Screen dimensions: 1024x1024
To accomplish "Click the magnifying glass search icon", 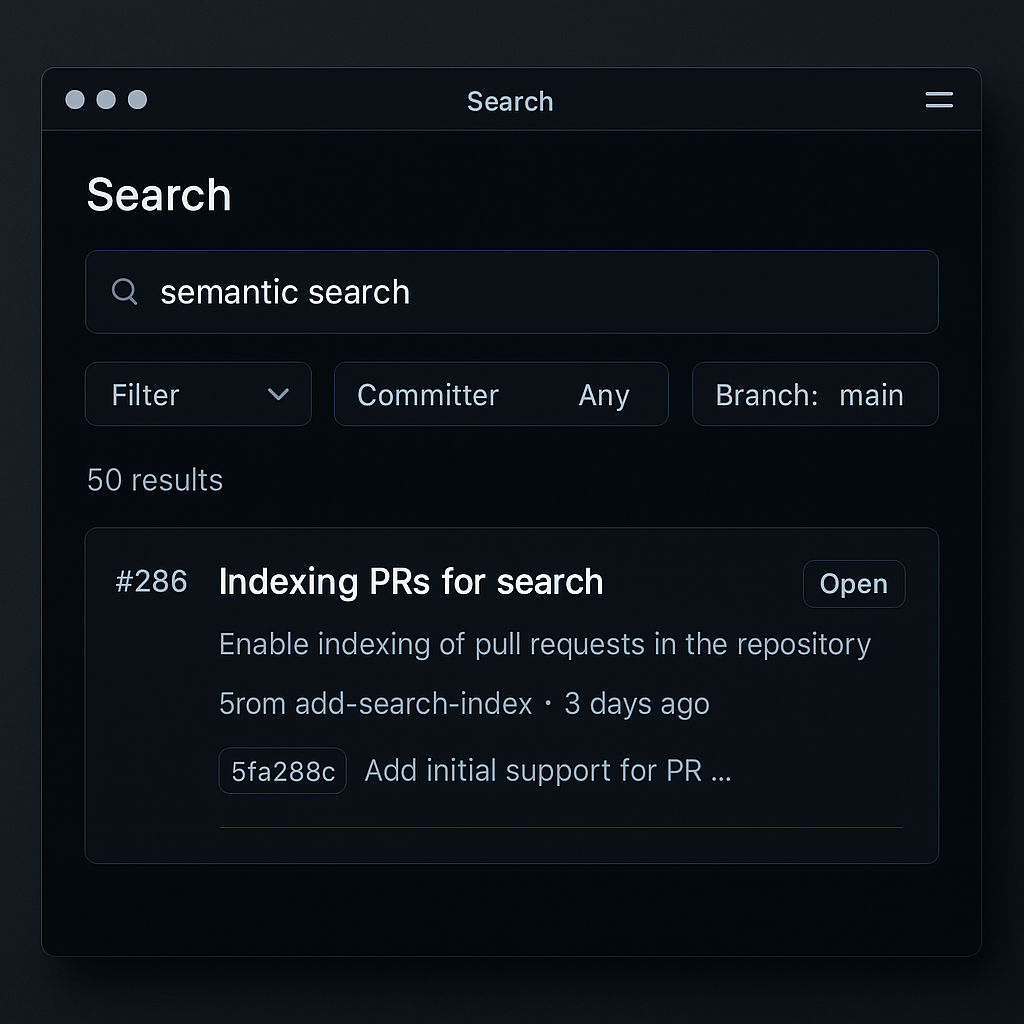I will [124, 291].
